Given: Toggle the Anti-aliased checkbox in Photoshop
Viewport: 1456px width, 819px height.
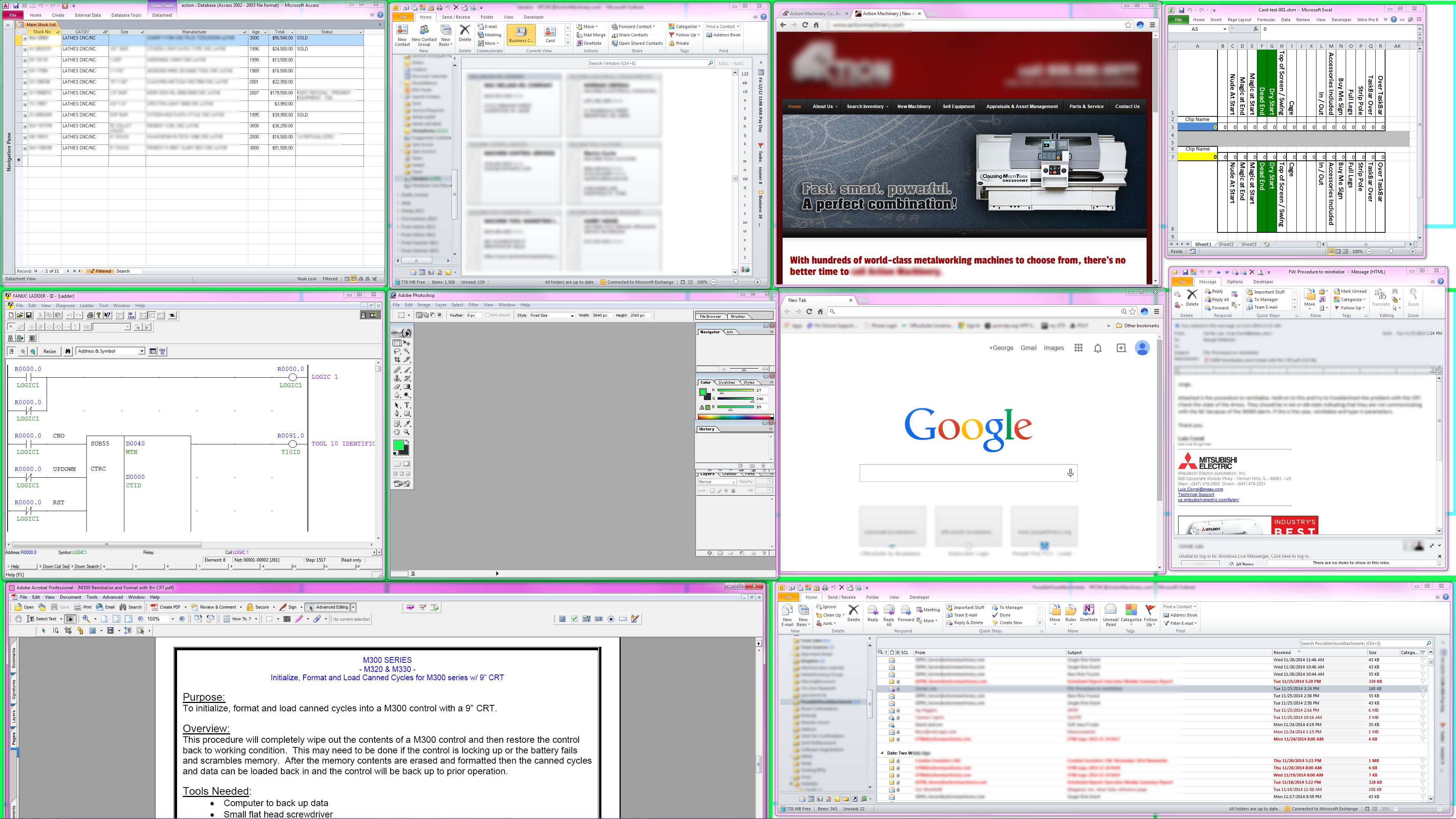Looking at the screenshot, I should pyautogui.click(x=488, y=315).
